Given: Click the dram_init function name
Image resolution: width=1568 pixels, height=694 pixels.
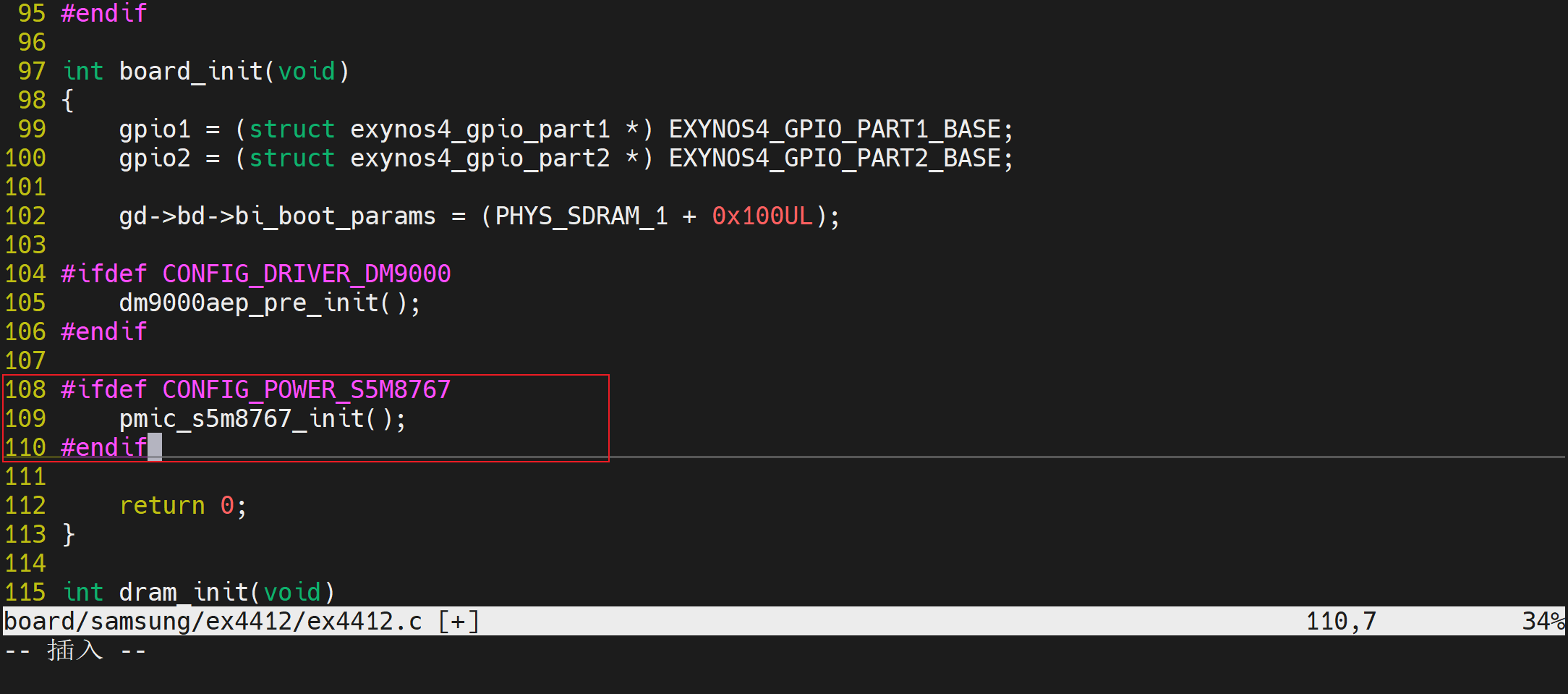Looking at the screenshot, I should pyautogui.click(x=184, y=593).
